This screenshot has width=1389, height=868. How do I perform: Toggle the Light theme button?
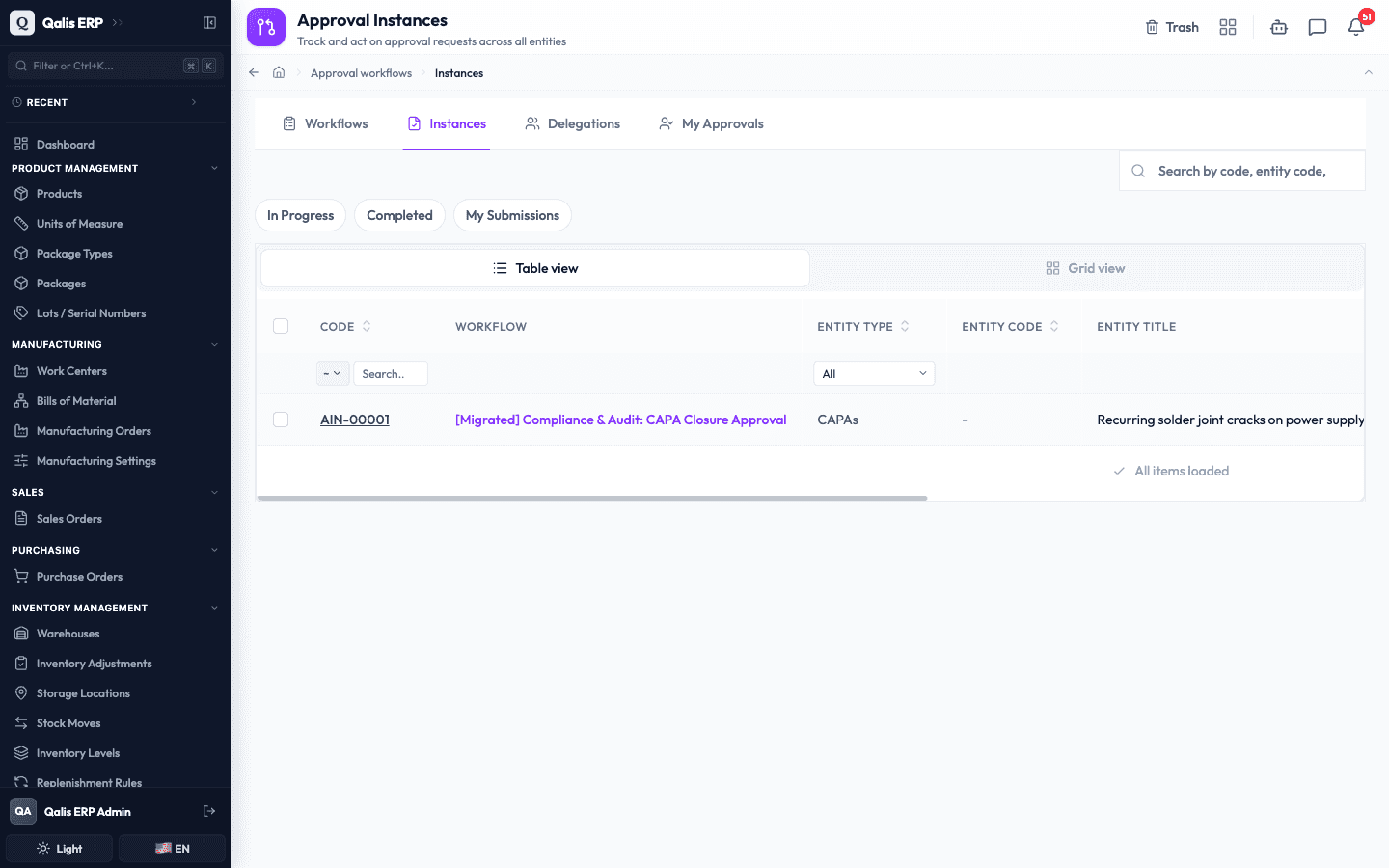pos(60,849)
